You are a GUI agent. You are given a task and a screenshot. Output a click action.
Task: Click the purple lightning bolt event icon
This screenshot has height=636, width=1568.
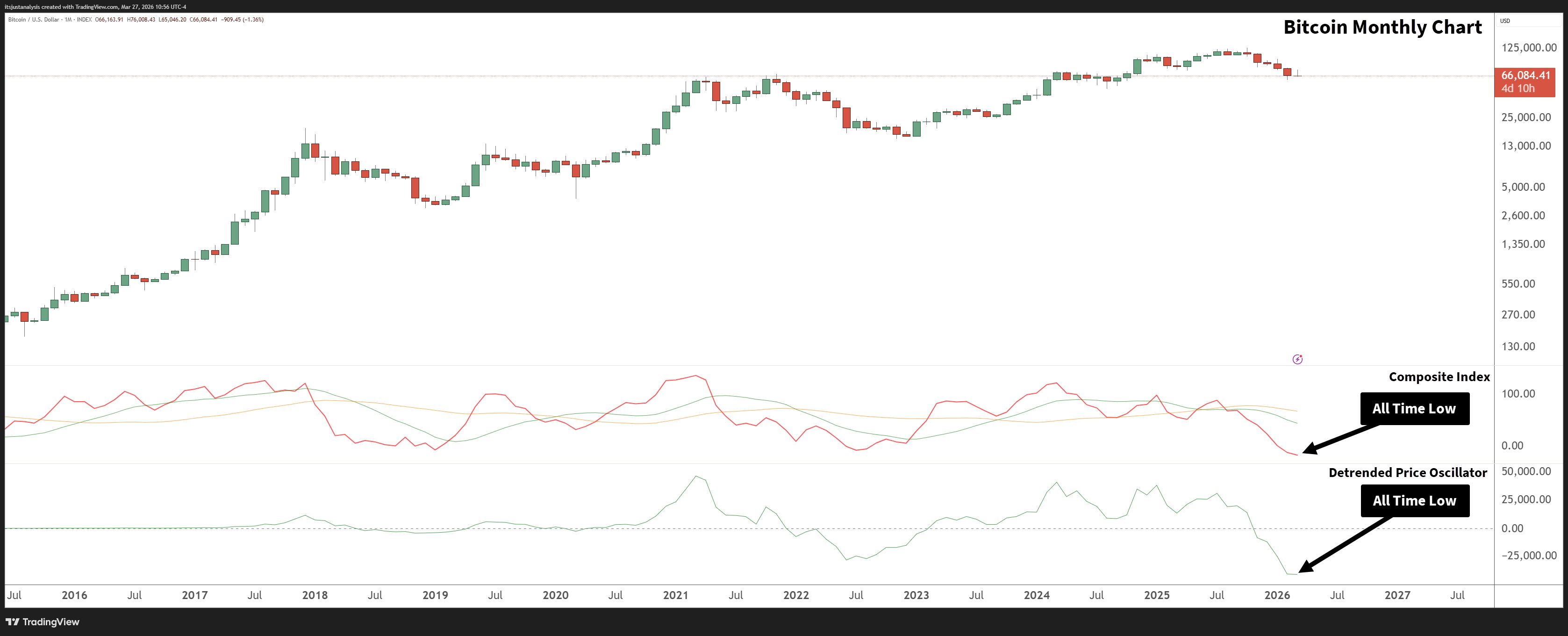pos(1297,360)
